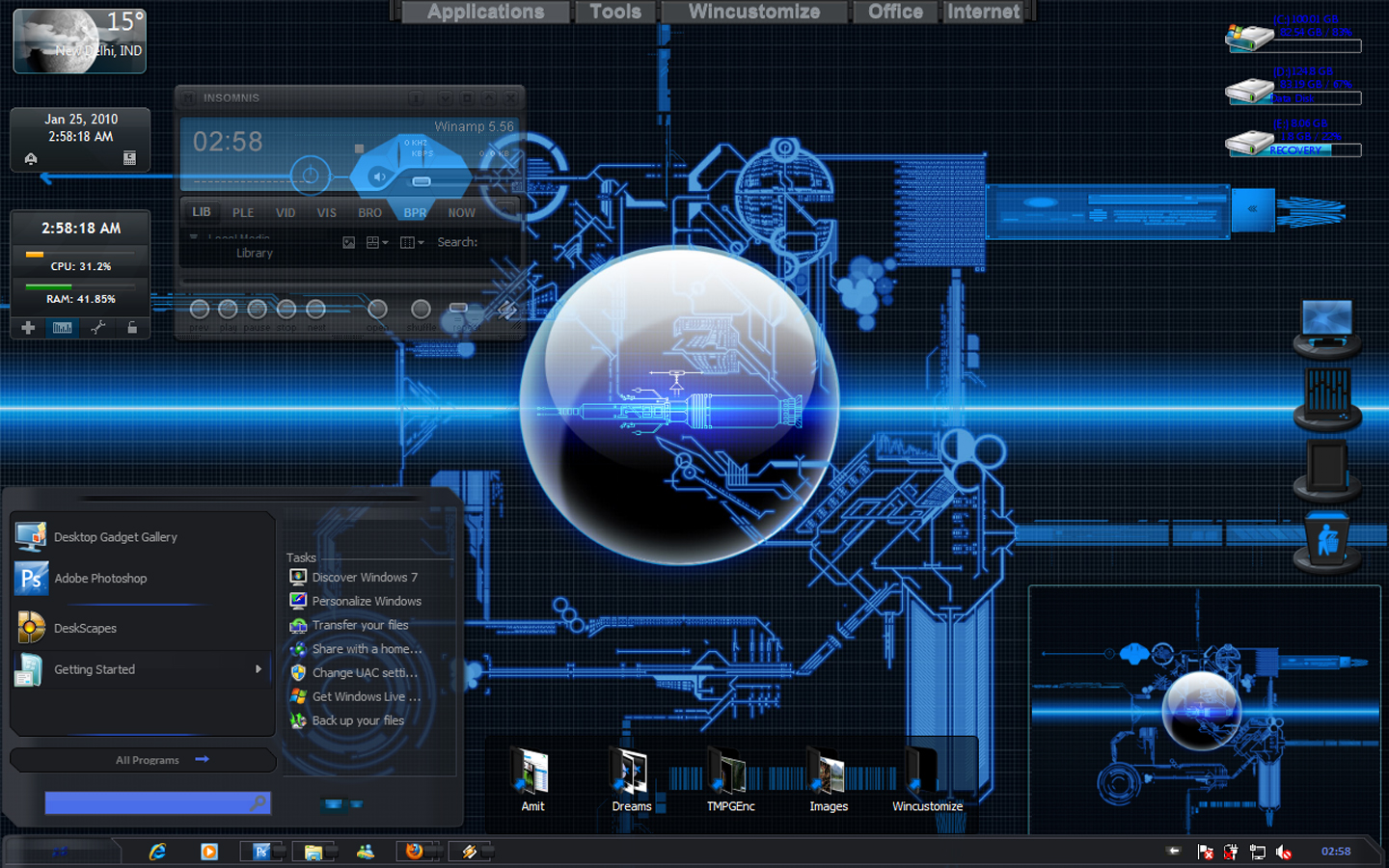Click Winamp prev track button
The height and width of the screenshot is (868, 1389).
[x=200, y=310]
